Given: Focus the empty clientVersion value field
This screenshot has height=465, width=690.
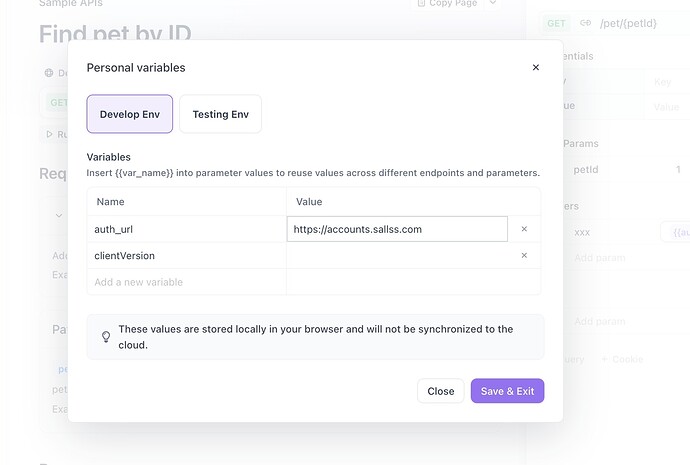Looking at the screenshot, I should [397, 256].
